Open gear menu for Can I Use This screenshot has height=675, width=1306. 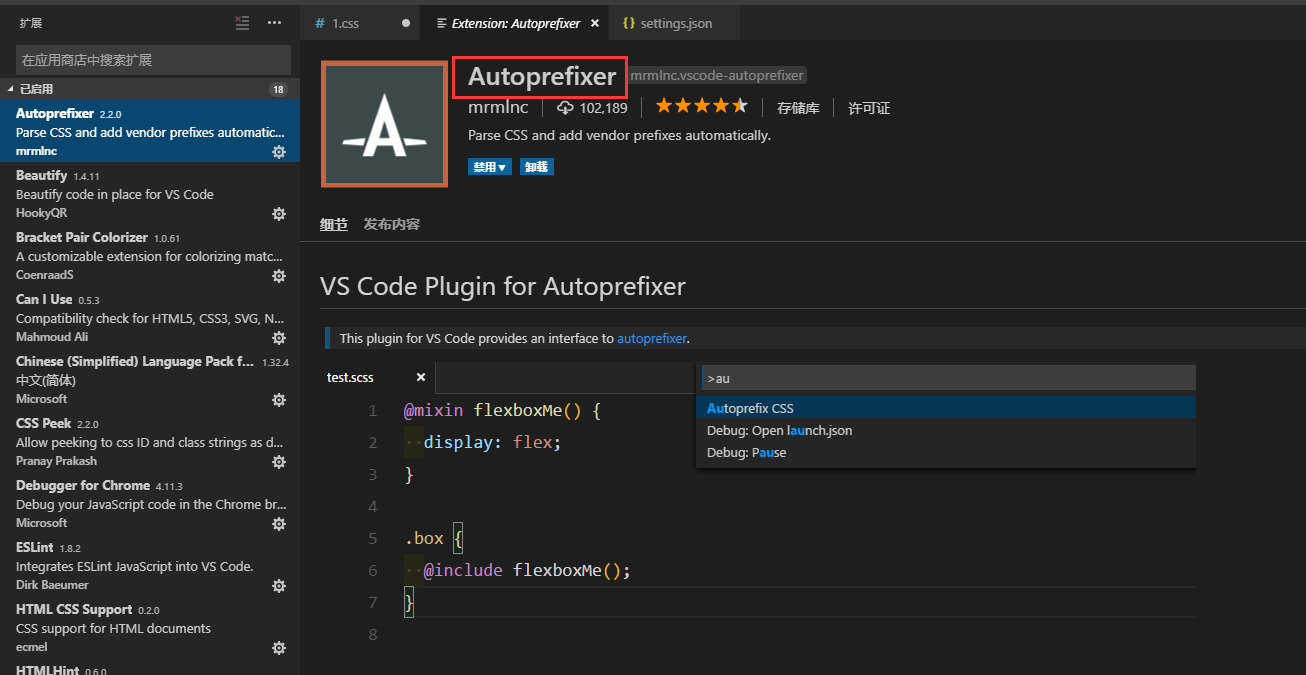pos(279,338)
